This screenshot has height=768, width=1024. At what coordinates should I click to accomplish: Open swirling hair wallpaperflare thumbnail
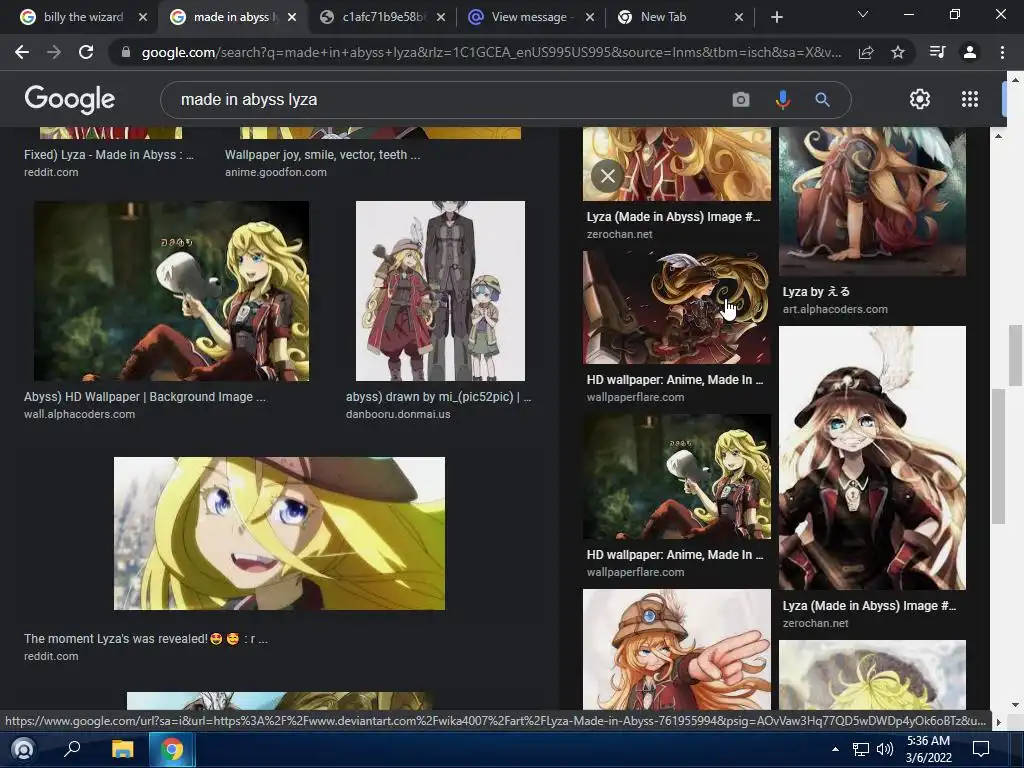click(677, 307)
